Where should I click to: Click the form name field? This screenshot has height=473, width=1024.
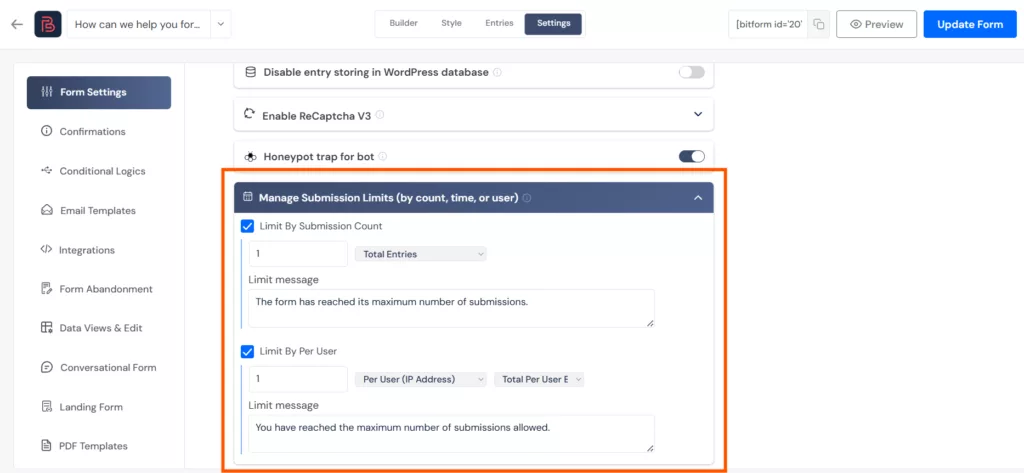pos(139,24)
